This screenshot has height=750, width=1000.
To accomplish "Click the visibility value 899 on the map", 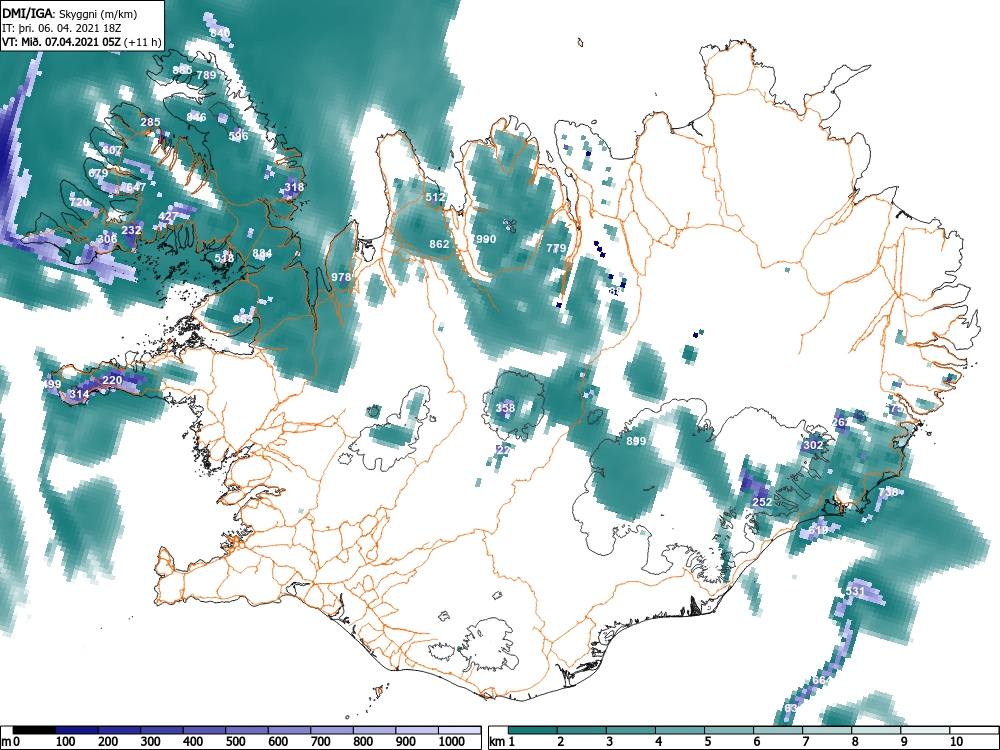I will tap(636, 441).
